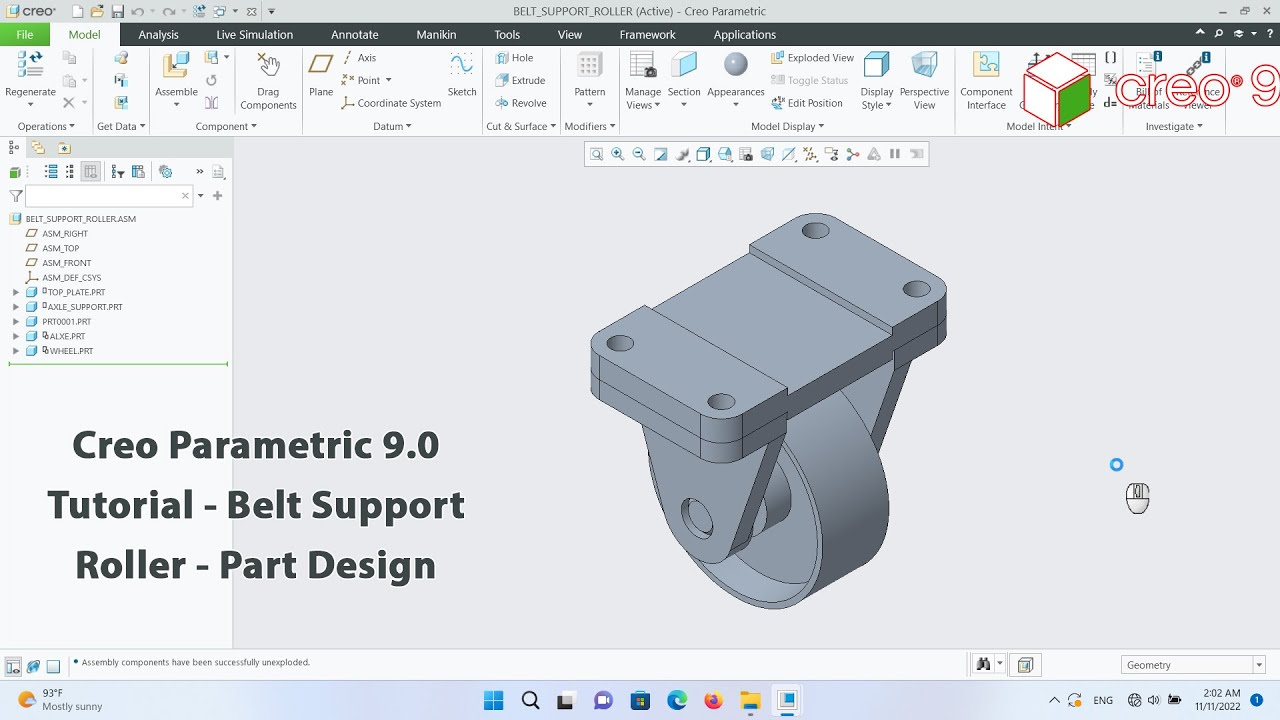Open the Model Display group dropdown
The width and height of the screenshot is (1280, 720).
click(x=788, y=126)
